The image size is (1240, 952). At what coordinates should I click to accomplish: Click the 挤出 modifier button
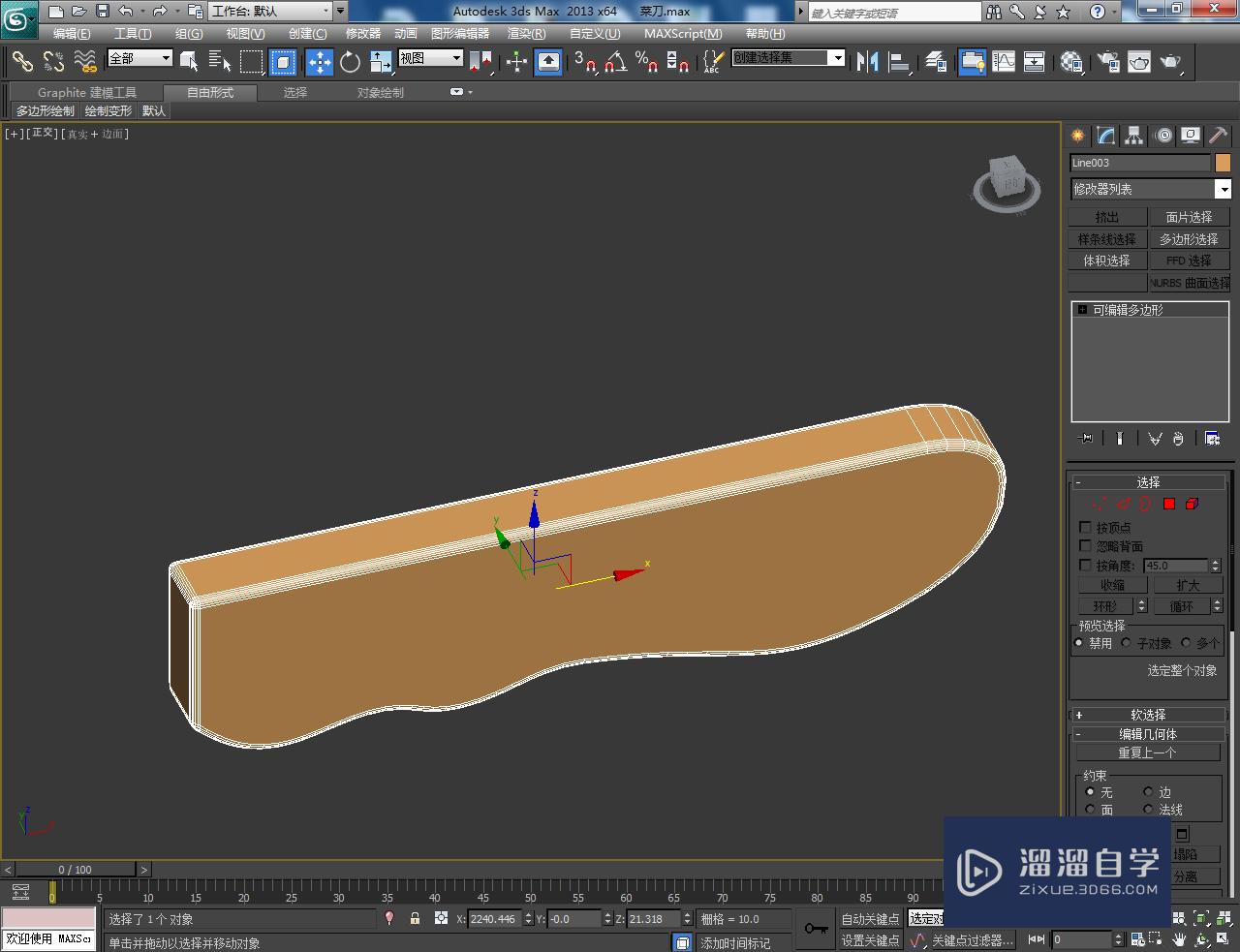tap(1107, 217)
